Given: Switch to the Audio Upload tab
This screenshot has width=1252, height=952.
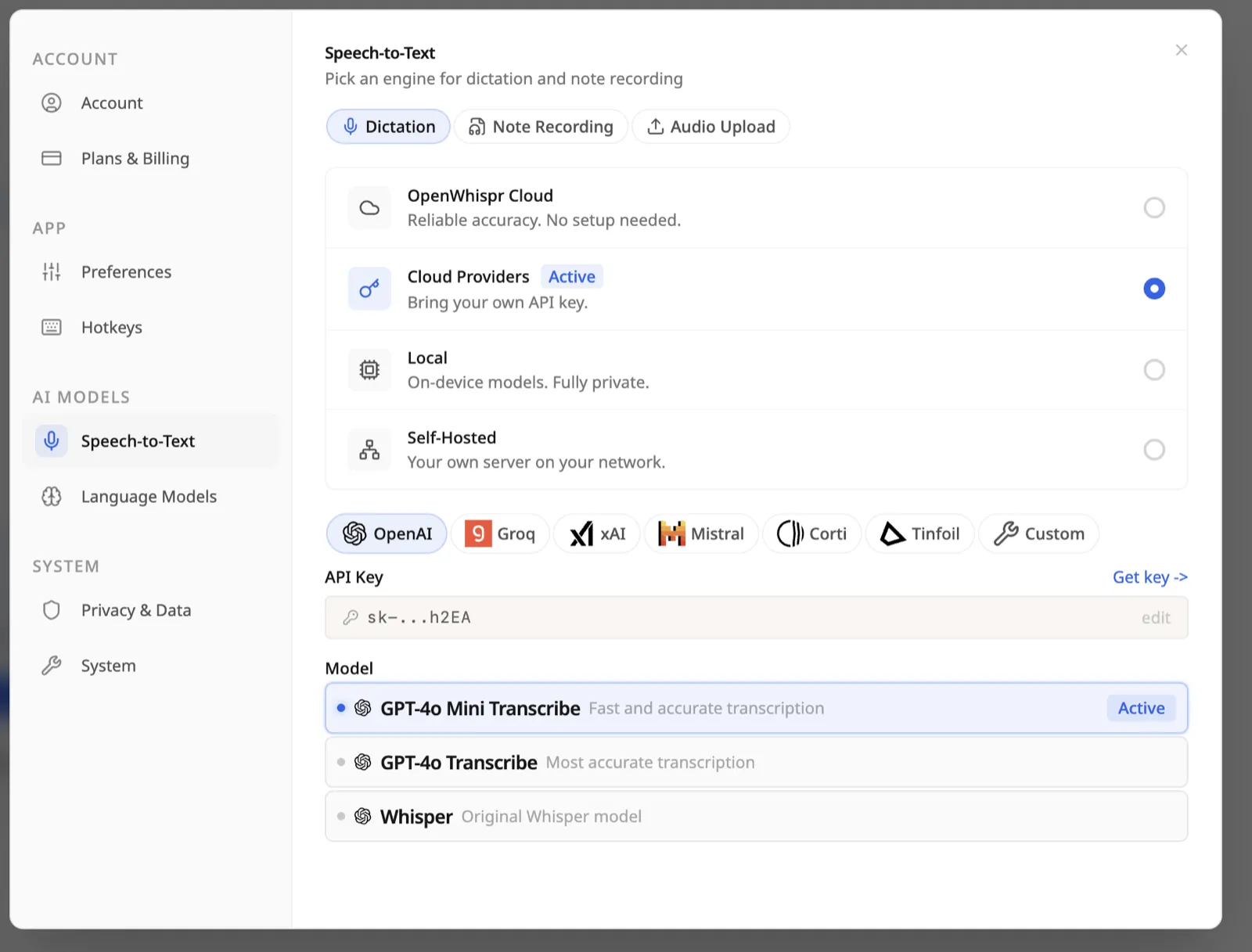Looking at the screenshot, I should tap(711, 127).
